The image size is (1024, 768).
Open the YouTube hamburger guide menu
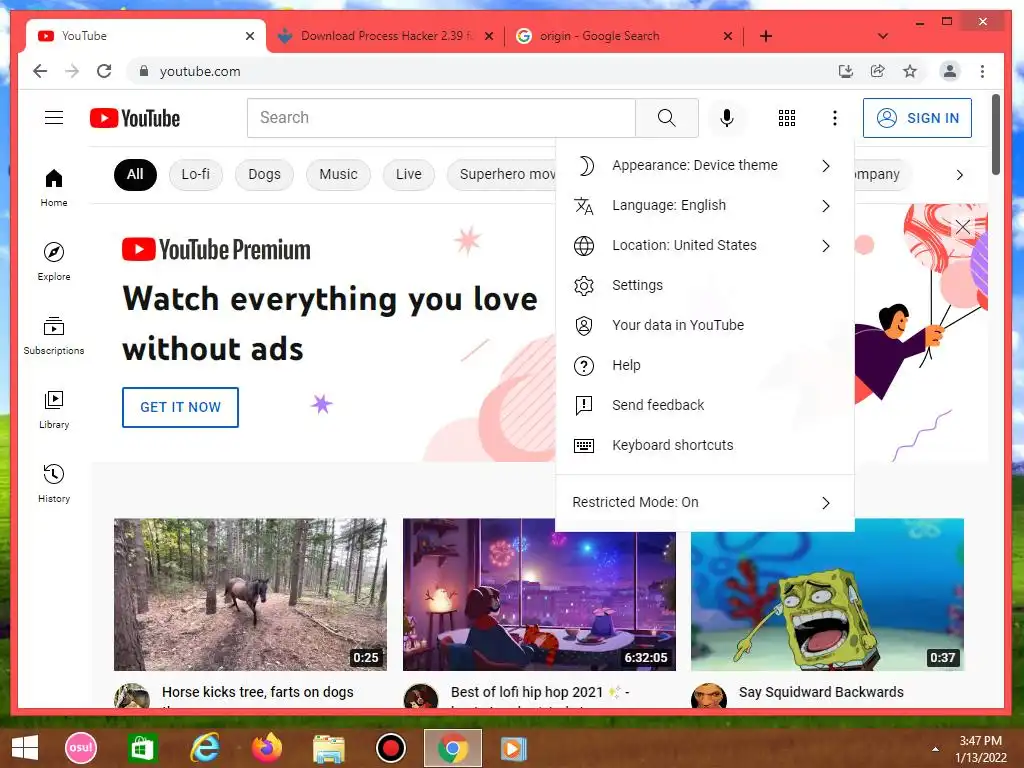coord(54,118)
